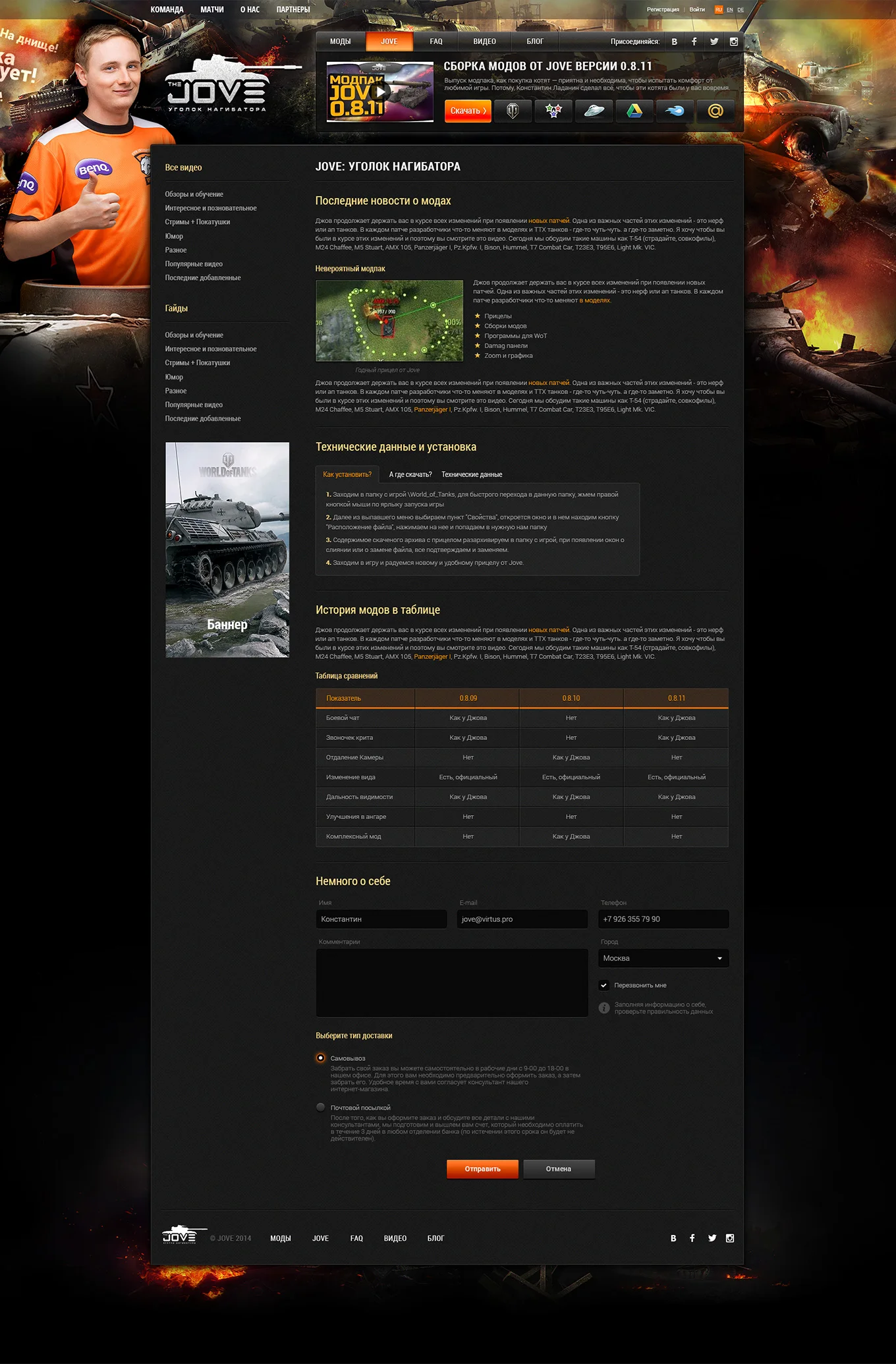Open ПАРТНЕРЫ in the top menu
The height and width of the screenshot is (1364, 896).
tap(293, 9)
